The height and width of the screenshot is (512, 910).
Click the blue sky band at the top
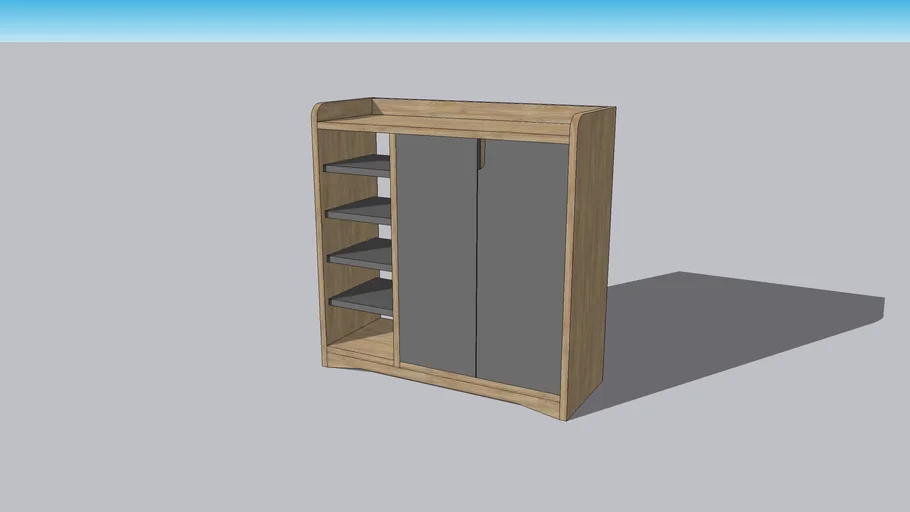(455, 18)
